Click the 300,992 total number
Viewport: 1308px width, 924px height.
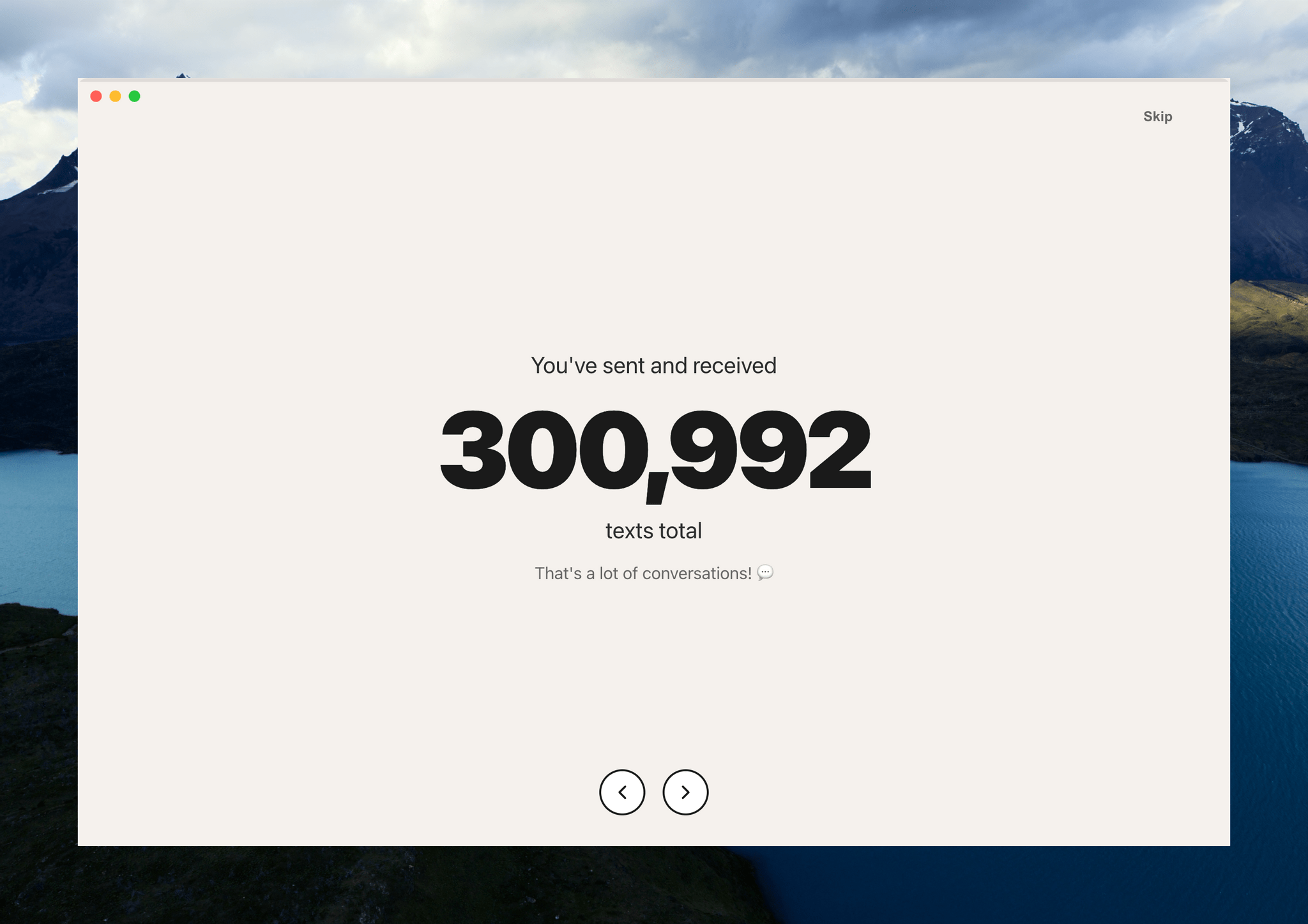coord(654,450)
